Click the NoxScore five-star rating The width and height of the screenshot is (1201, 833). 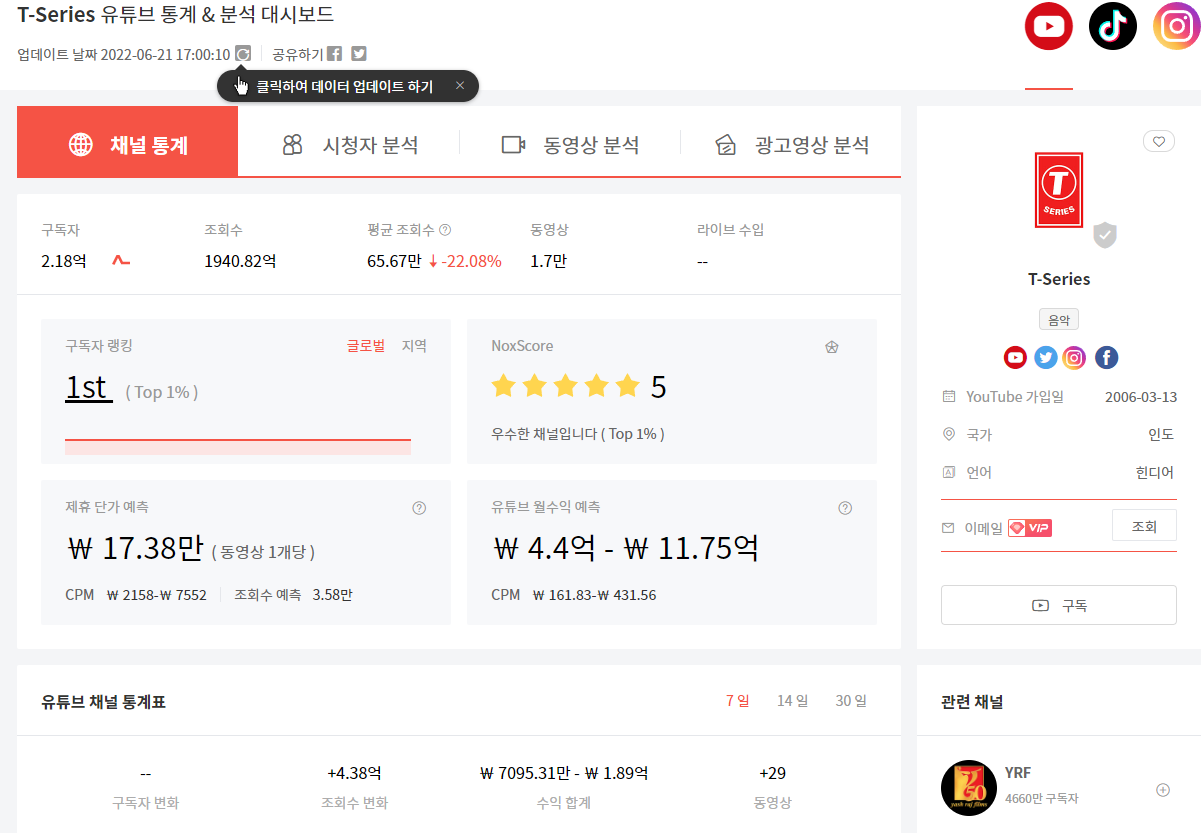565,386
